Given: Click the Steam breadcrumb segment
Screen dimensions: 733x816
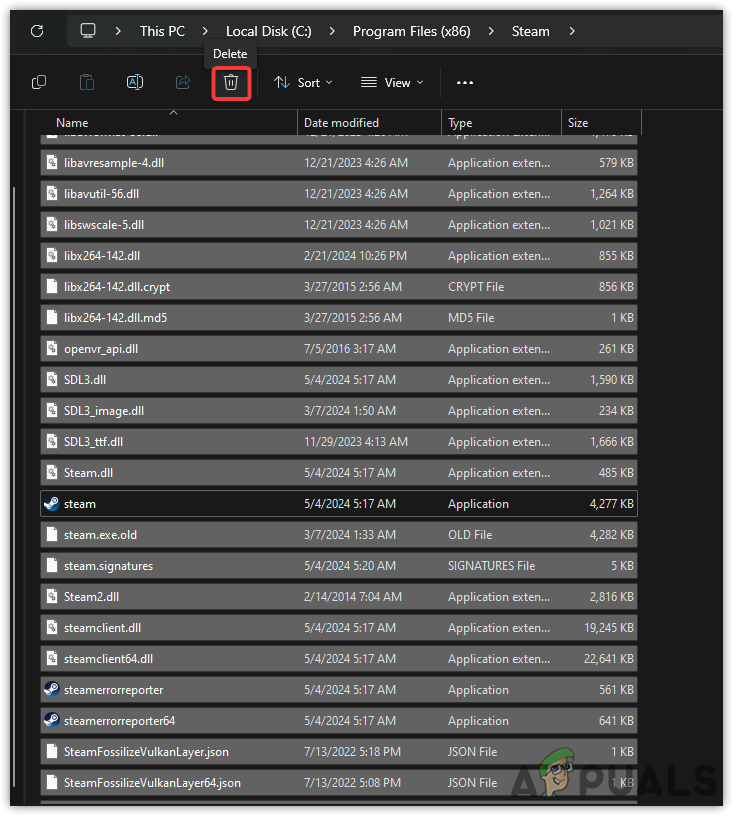Looking at the screenshot, I should [x=530, y=31].
